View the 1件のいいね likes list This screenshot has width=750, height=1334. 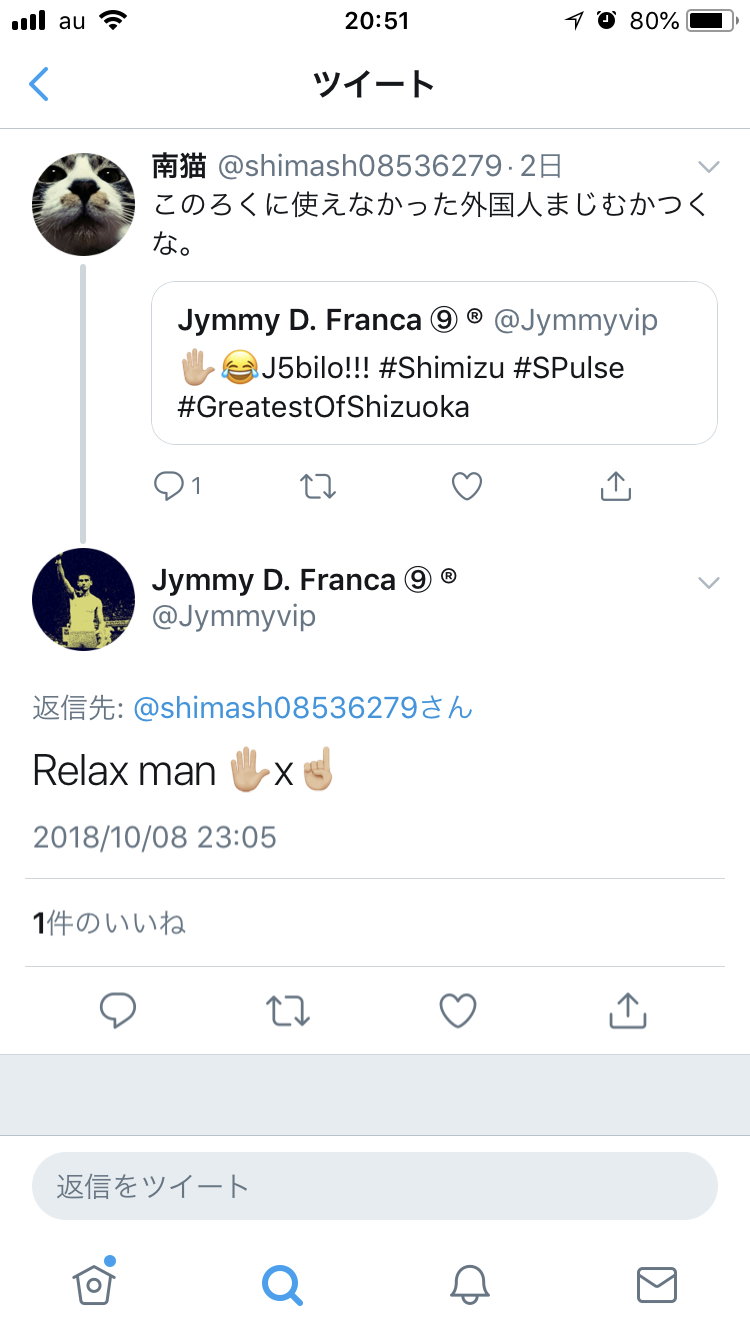click(x=110, y=923)
